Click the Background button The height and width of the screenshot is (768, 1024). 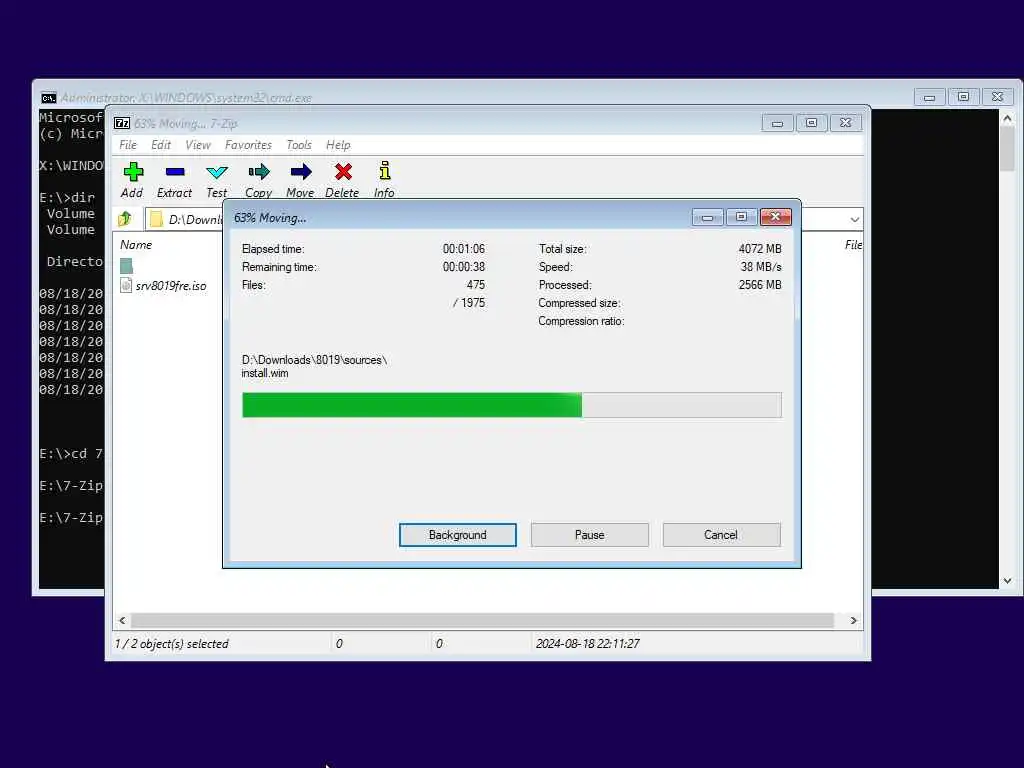point(458,535)
